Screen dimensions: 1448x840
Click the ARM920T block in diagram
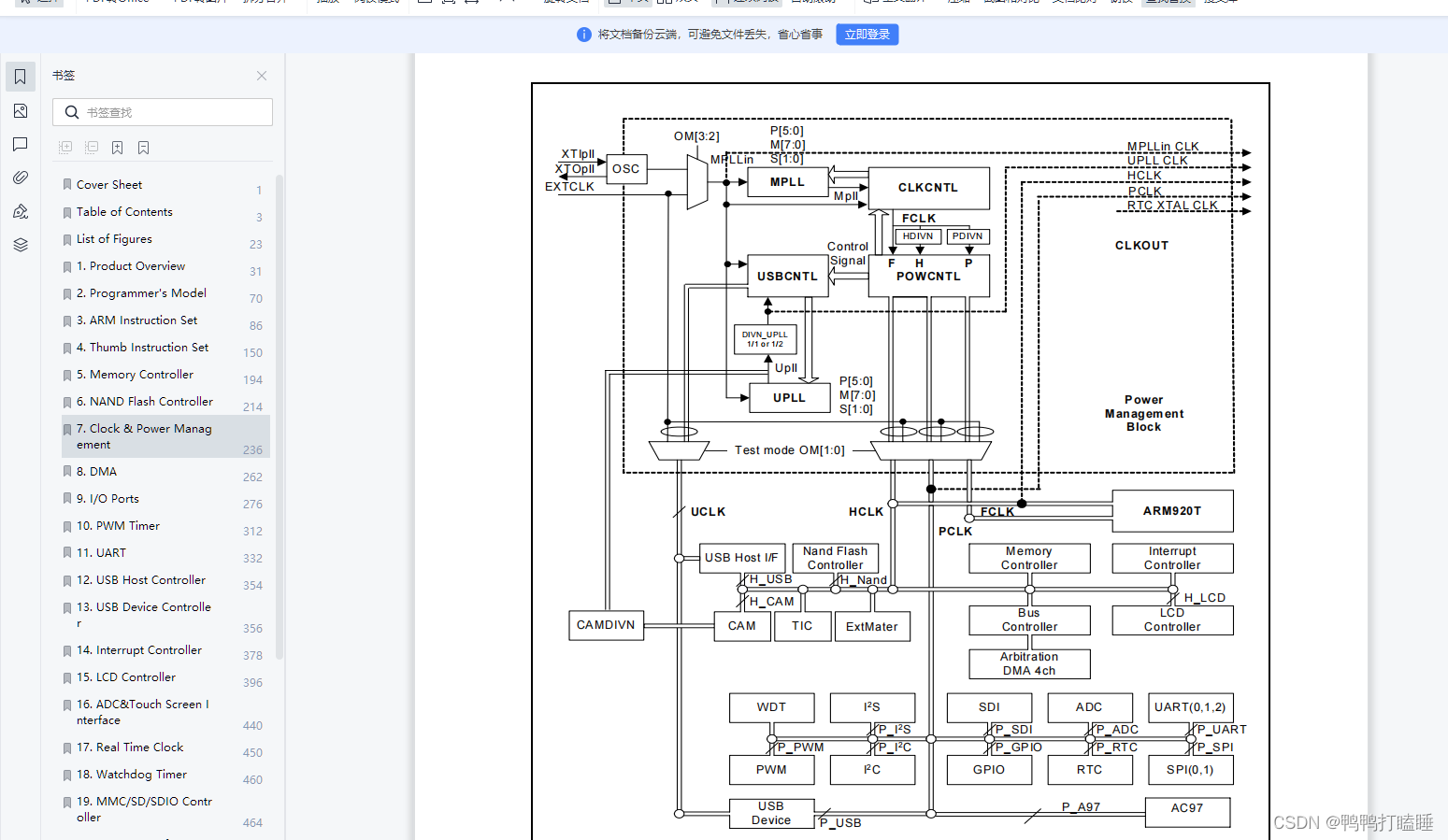click(1172, 511)
